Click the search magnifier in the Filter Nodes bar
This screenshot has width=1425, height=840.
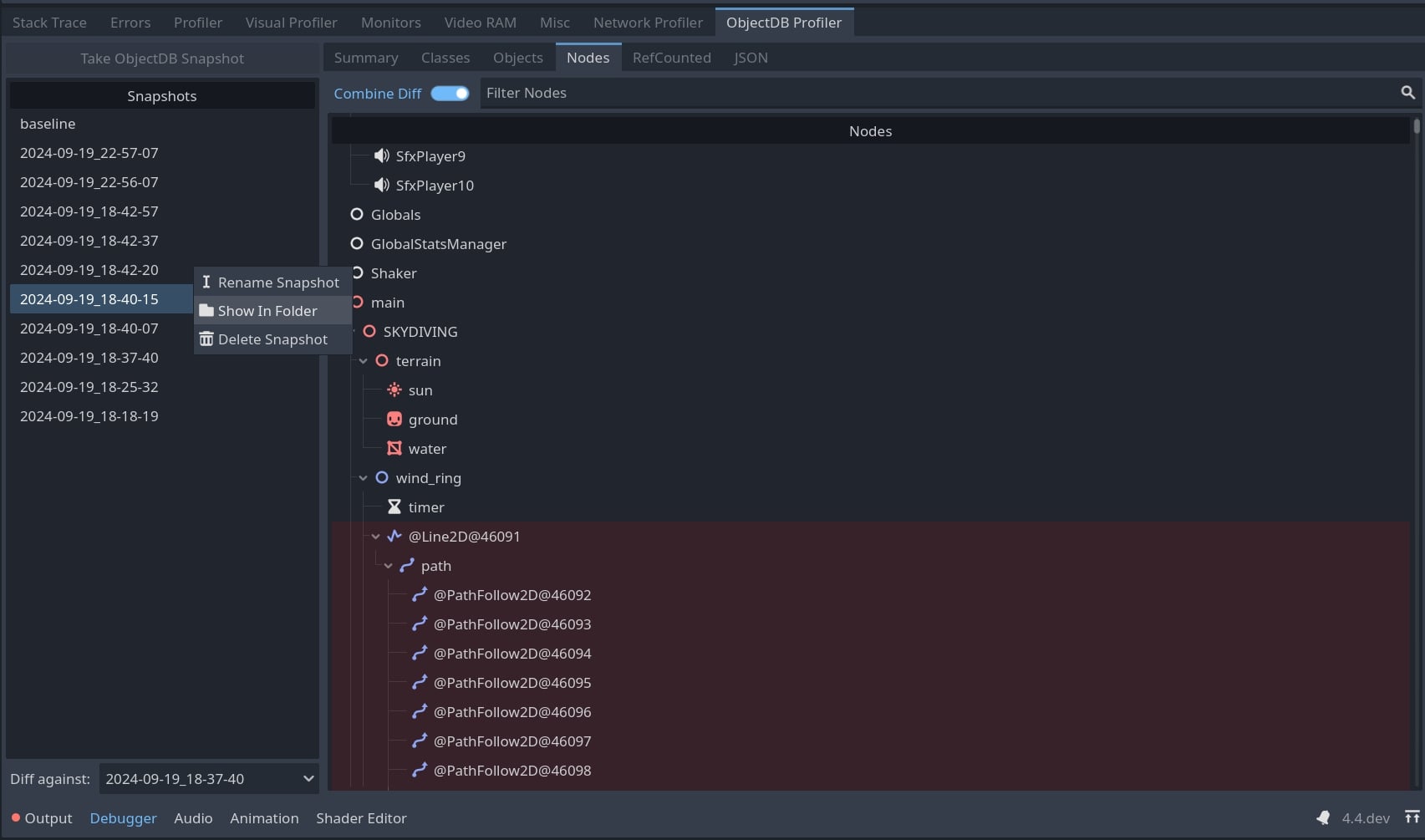click(1408, 93)
